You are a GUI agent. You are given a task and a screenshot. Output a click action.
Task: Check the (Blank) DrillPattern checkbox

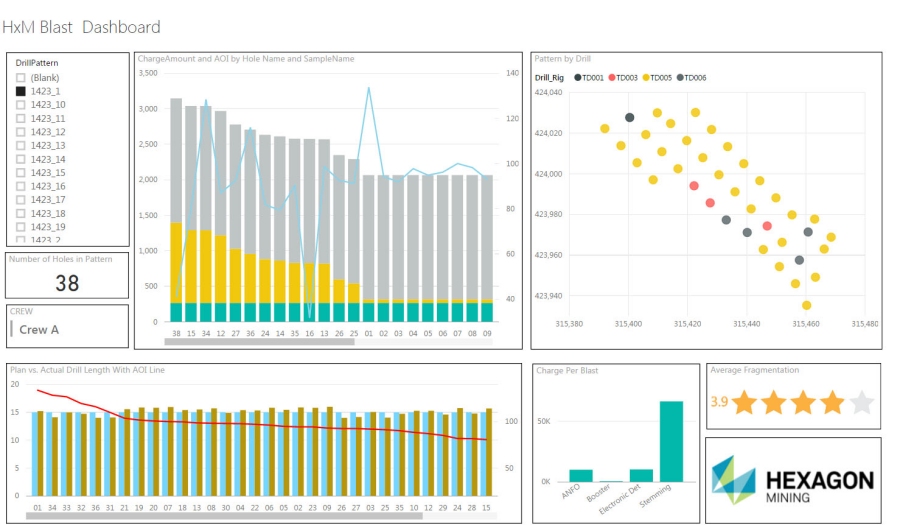[x=21, y=77]
